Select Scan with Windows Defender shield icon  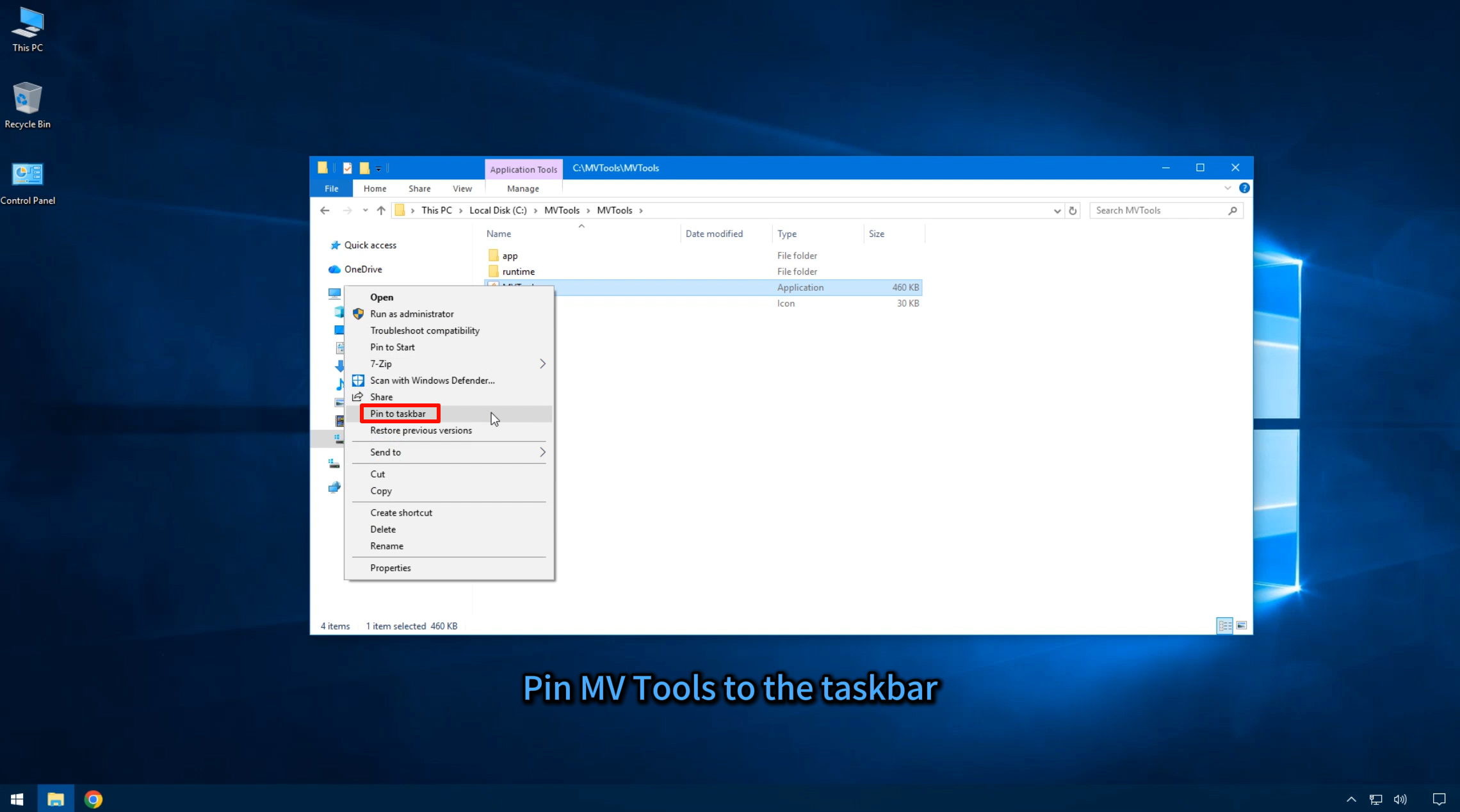357,380
